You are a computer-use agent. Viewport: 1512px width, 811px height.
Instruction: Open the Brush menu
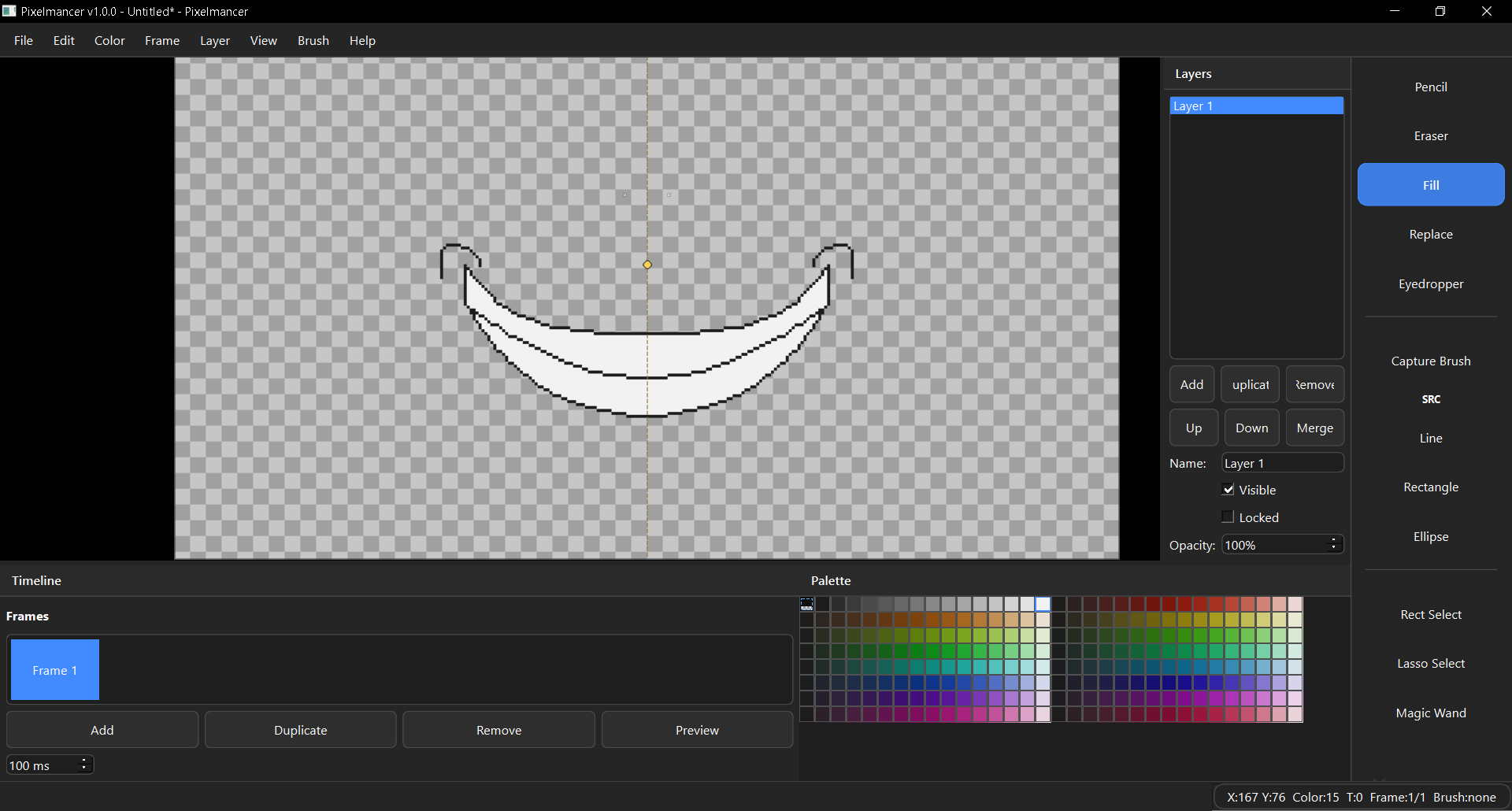313,41
